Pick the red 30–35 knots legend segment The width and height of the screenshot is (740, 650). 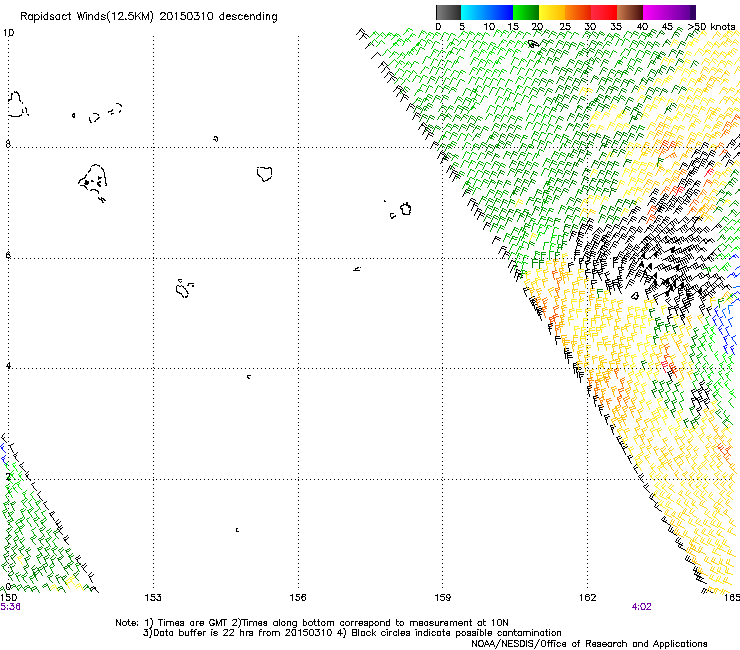[604, 12]
